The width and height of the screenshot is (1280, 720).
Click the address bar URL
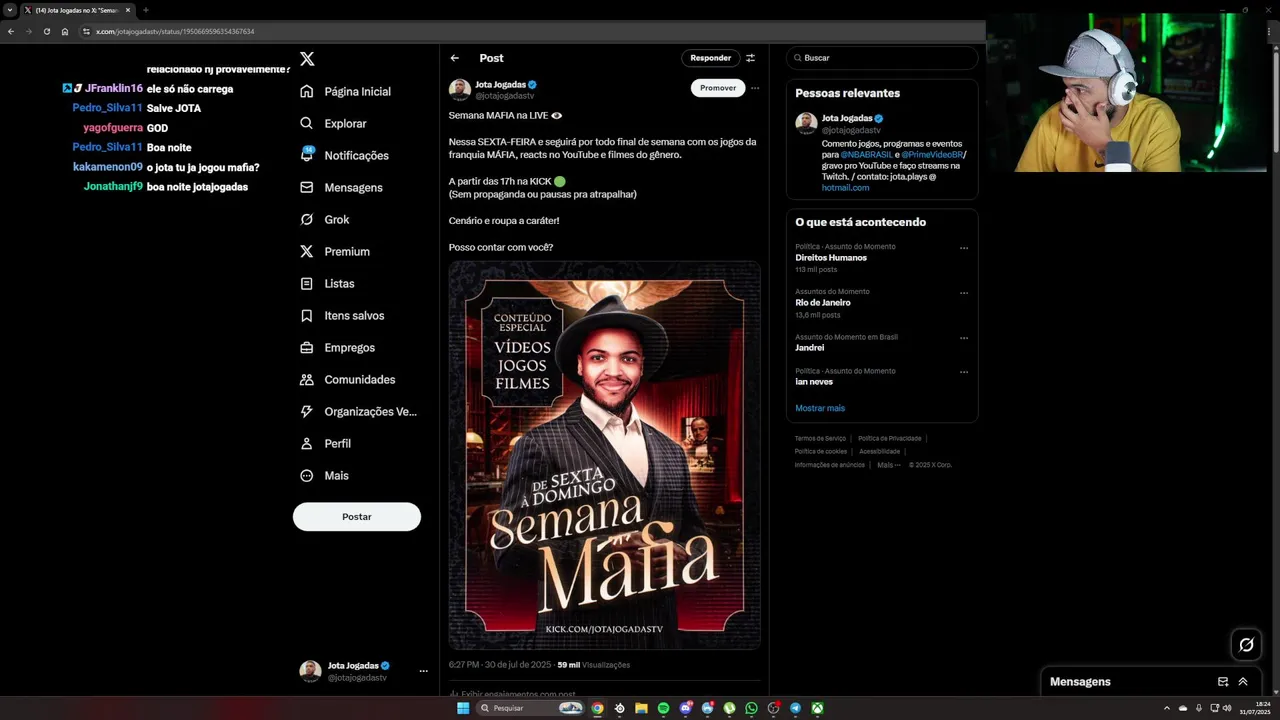(175, 31)
